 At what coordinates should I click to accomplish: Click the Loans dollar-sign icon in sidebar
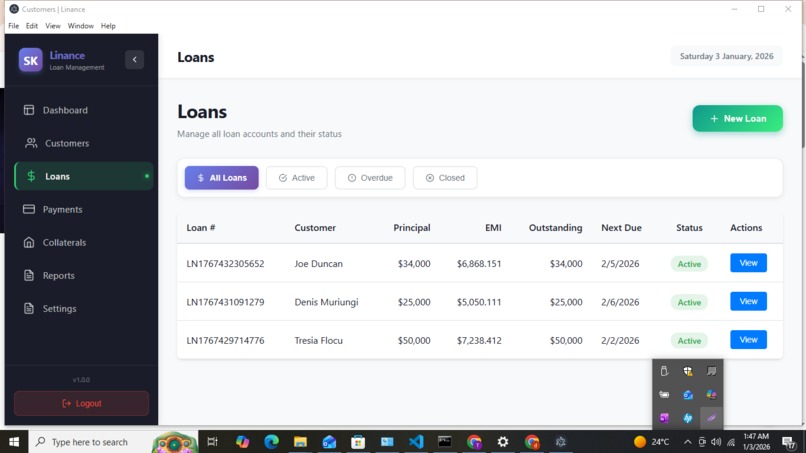pos(31,176)
